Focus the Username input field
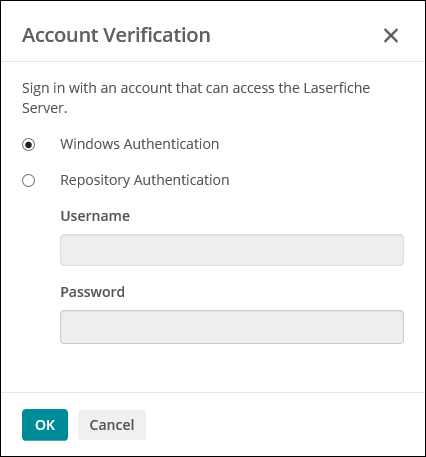The height and width of the screenshot is (457, 426). [x=232, y=250]
